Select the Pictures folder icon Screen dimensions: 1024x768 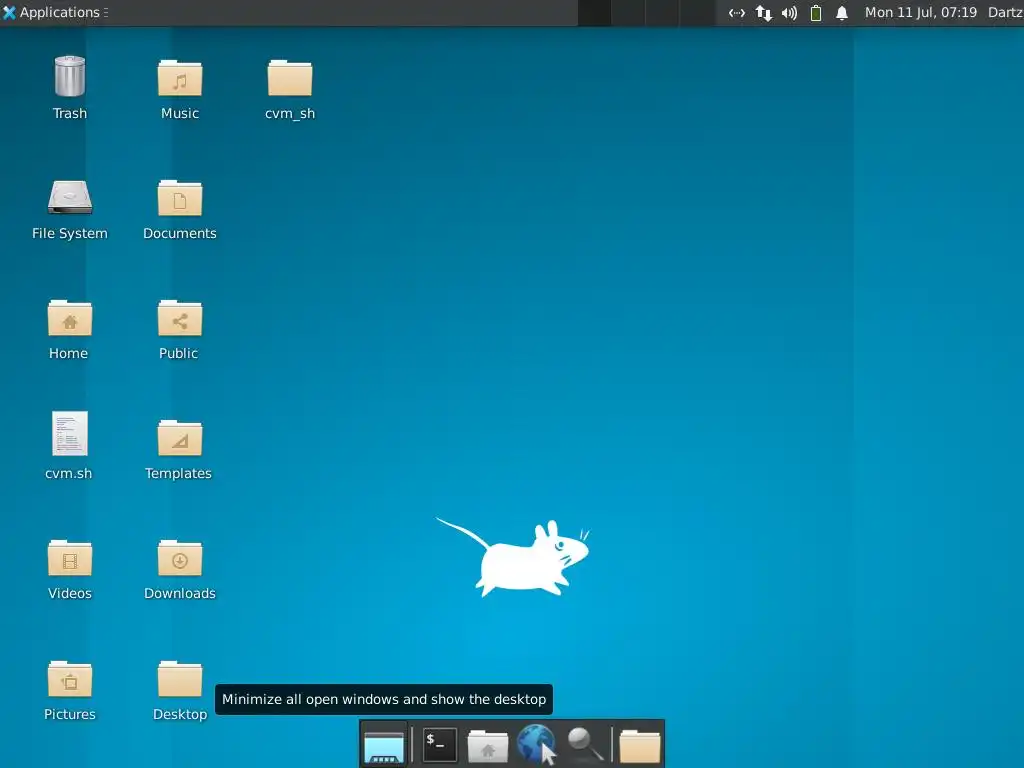[69, 679]
